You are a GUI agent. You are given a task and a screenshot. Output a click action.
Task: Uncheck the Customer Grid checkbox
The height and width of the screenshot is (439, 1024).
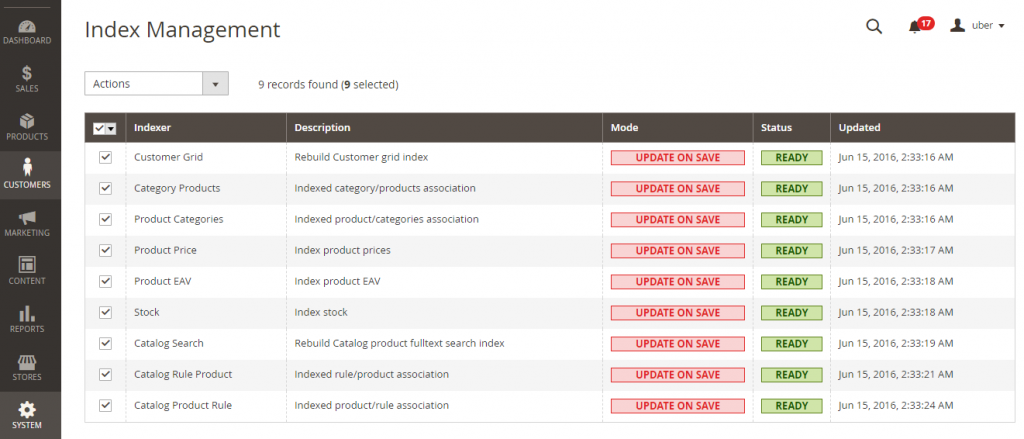[105, 157]
